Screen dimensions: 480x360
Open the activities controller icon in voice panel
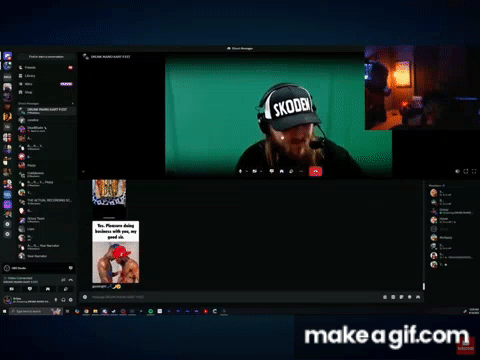[48, 289]
